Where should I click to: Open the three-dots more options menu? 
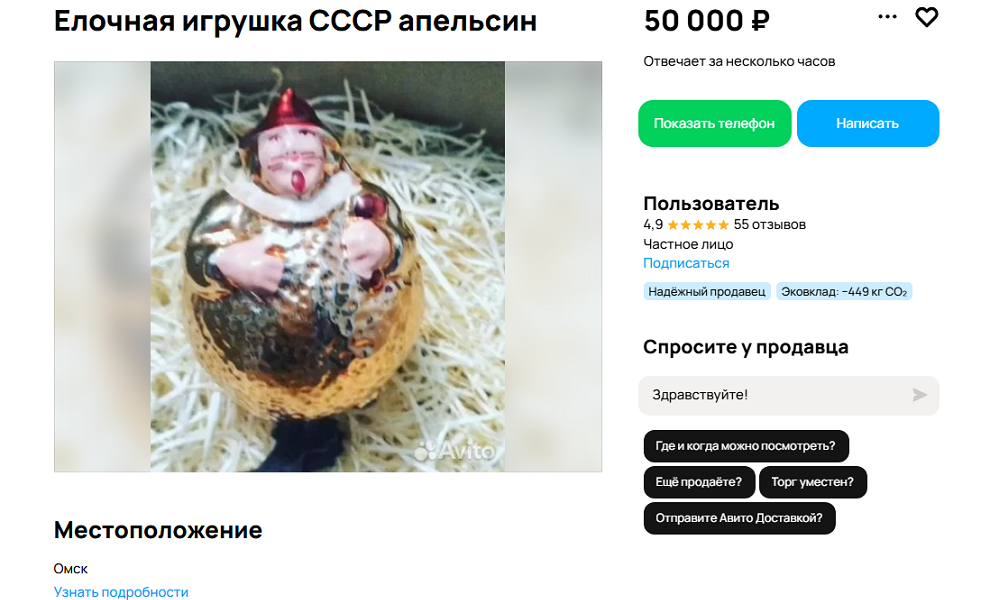tap(887, 17)
